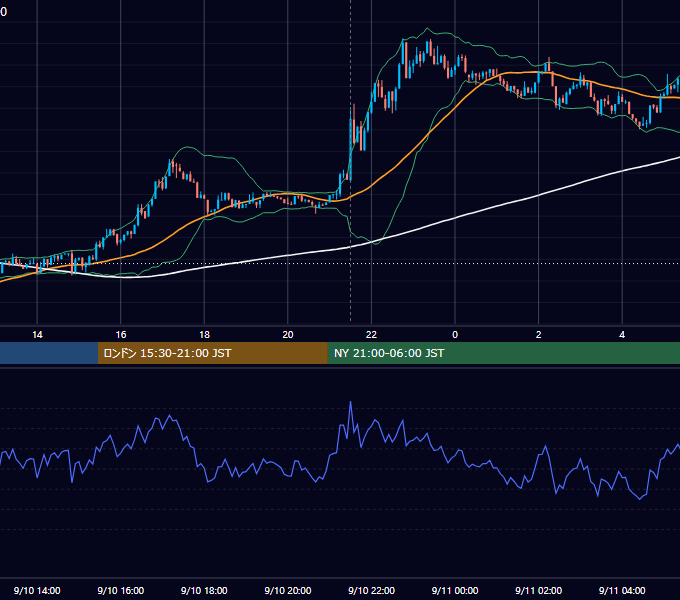Select the 9/10 14:00 date label
The image size is (680, 600).
tap(37, 590)
